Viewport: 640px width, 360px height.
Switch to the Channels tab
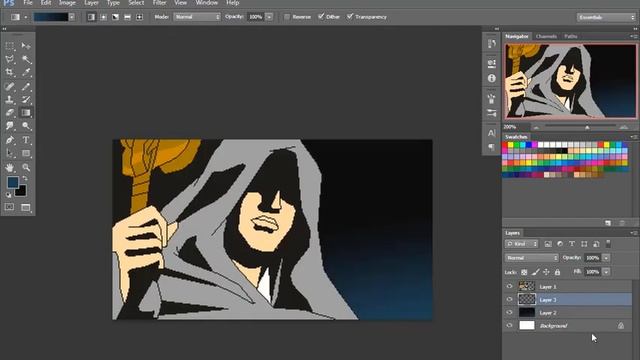point(546,36)
